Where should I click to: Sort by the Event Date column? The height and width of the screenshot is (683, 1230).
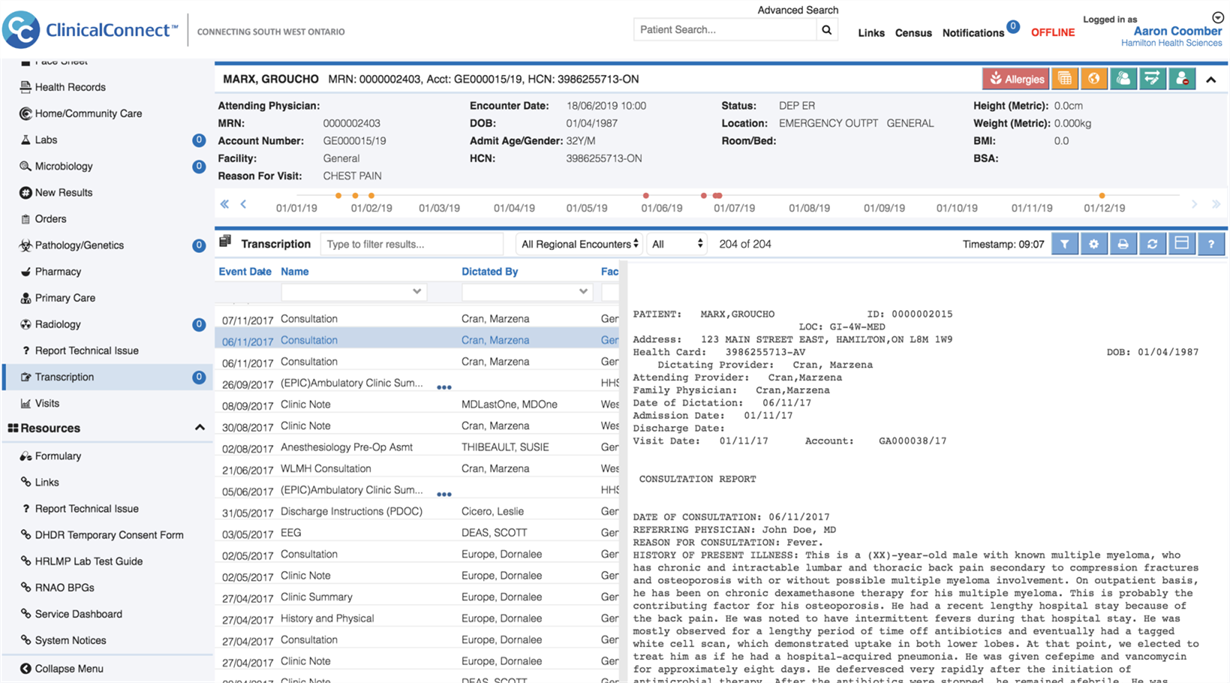click(x=245, y=272)
